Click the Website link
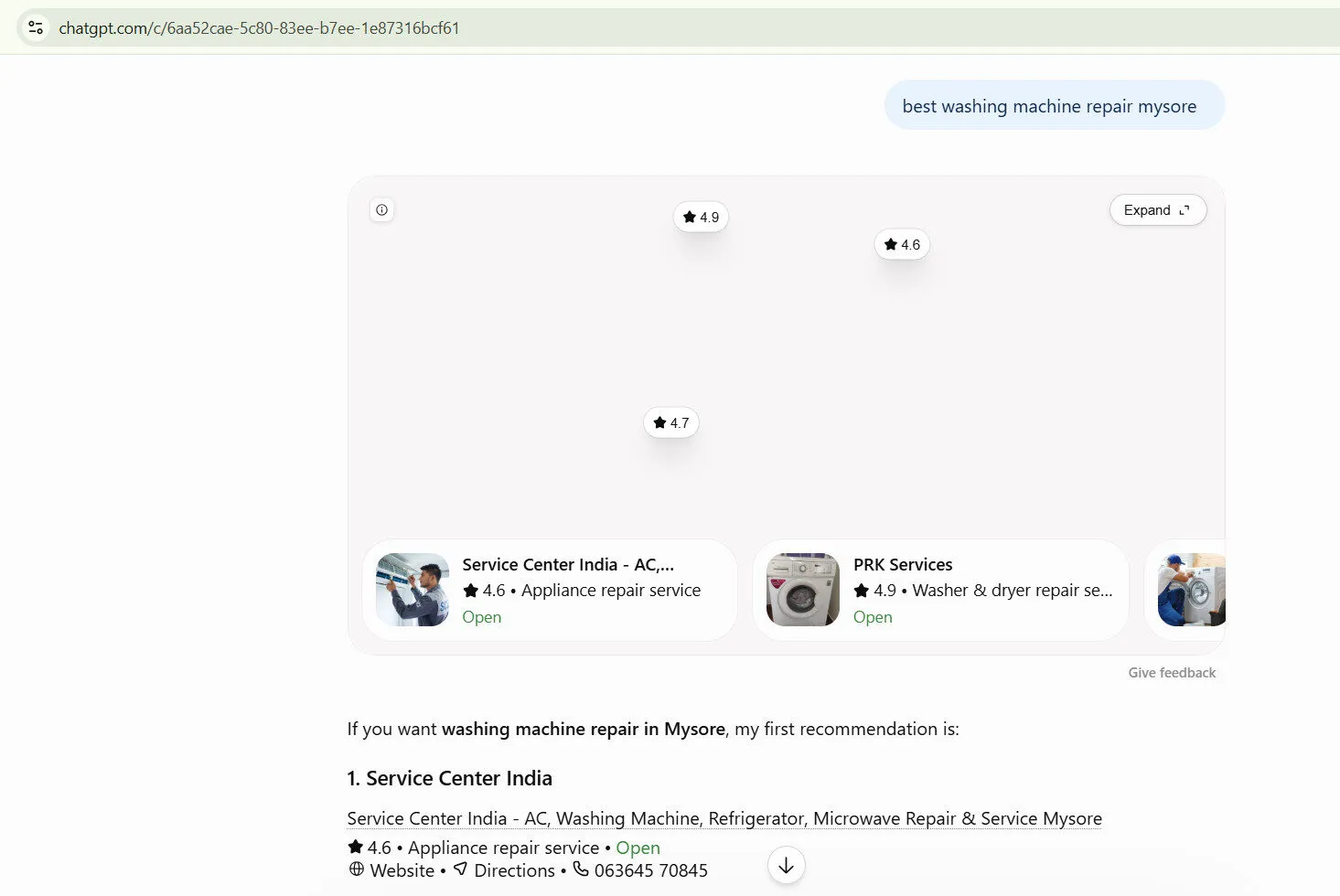This screenshot has width=1340, height=896. pyautogui.click(x=402, y=871)
